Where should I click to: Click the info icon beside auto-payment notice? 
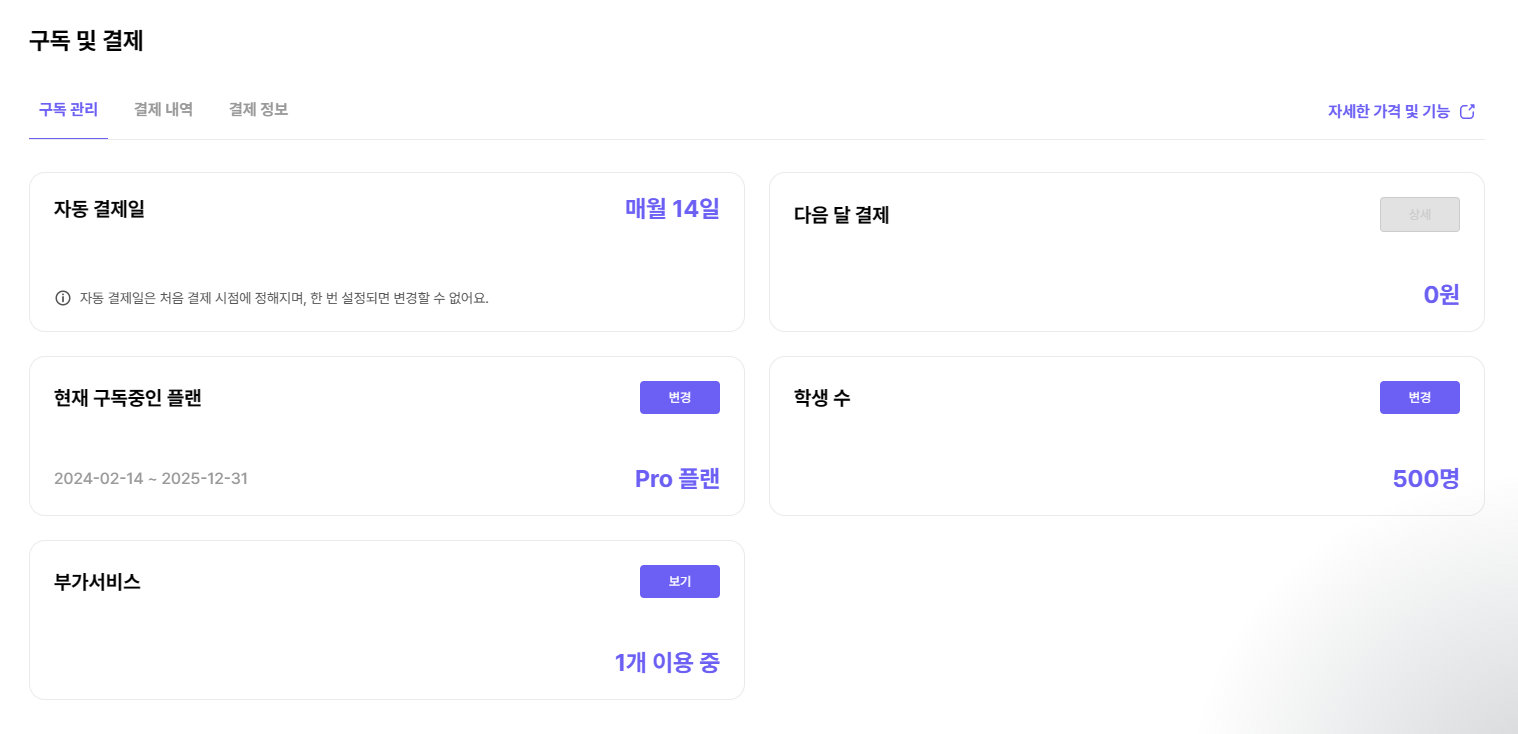63,298
